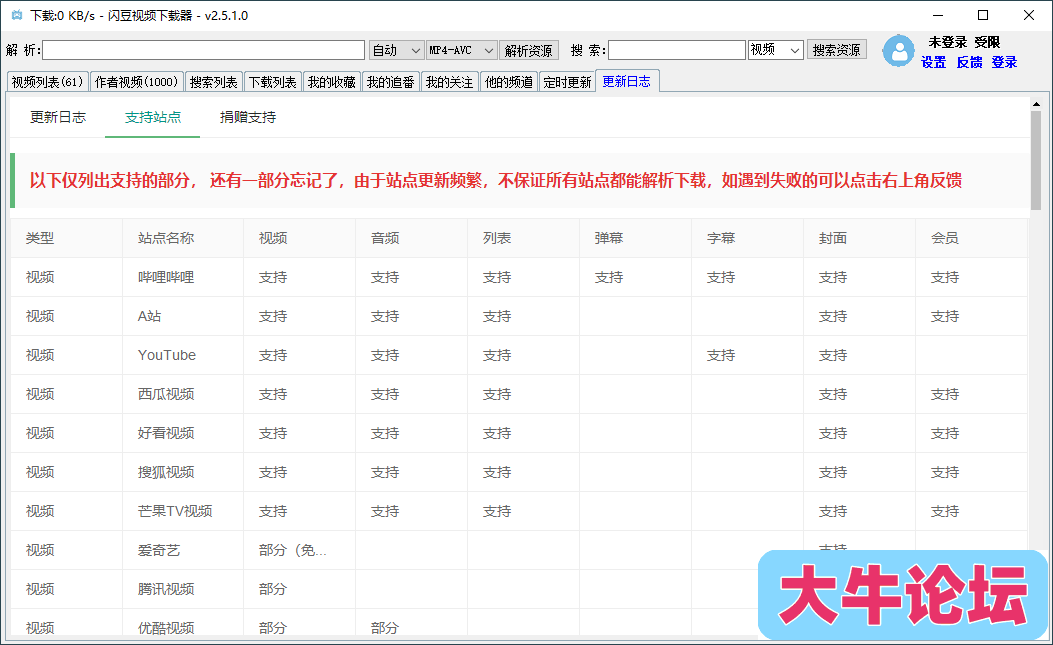Image resolution: width=1053 pixels, height=645 pixels.
Task: Click the app icon in title bar
Action: click(x=17, y=15)
